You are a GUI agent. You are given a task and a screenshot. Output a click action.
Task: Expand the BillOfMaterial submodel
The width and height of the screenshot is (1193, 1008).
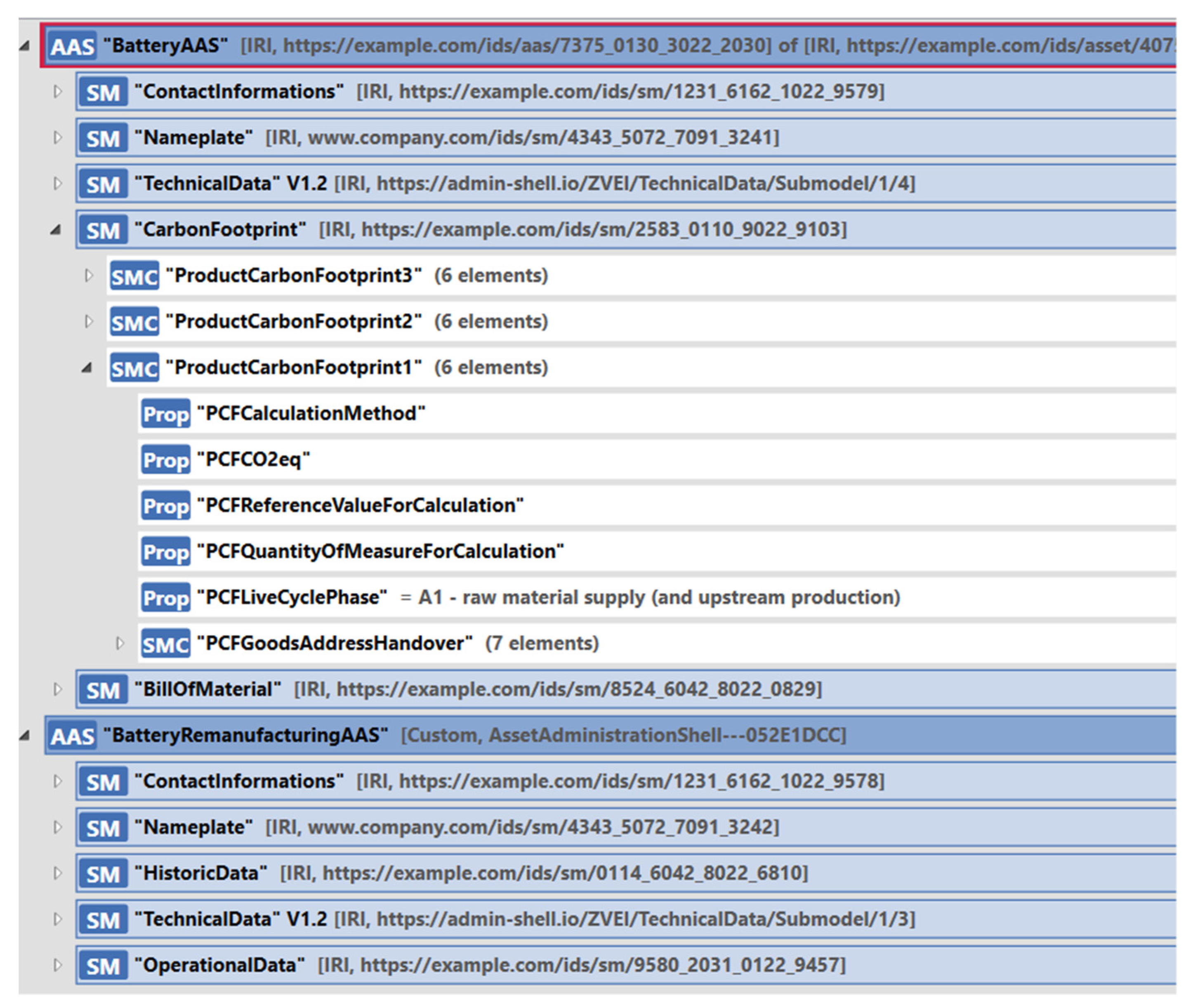[57, 689]
